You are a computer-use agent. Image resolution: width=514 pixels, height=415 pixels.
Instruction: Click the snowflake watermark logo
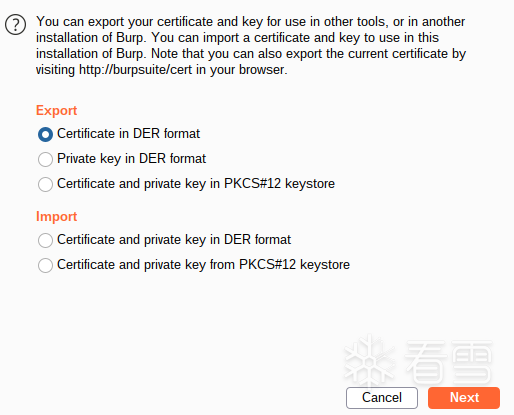[369, 362]
